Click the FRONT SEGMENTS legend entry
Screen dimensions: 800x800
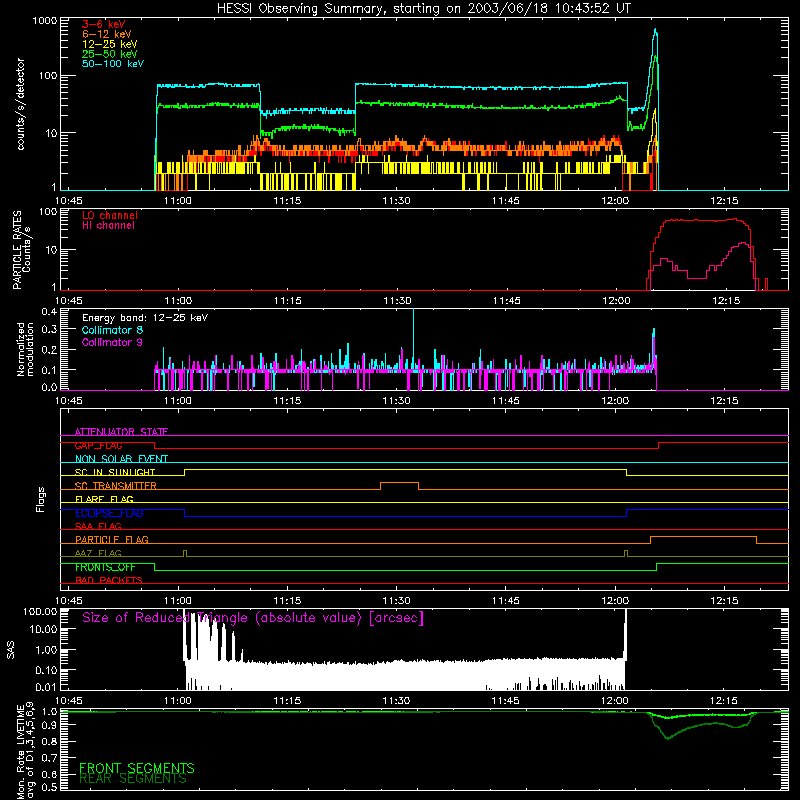[137, 768]
